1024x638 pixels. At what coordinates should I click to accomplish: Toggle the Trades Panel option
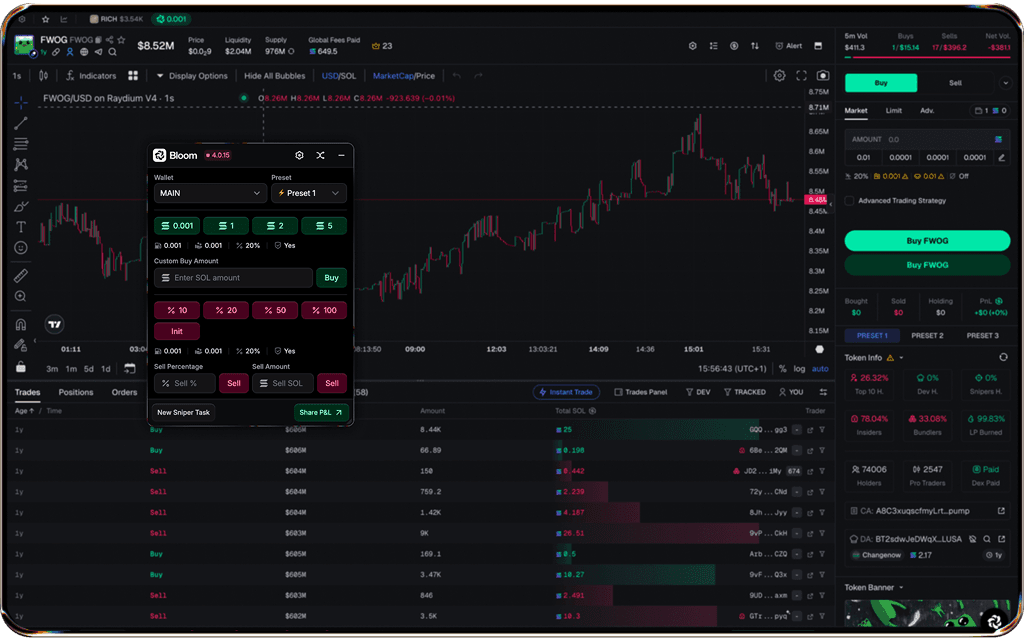click(641, 392)
